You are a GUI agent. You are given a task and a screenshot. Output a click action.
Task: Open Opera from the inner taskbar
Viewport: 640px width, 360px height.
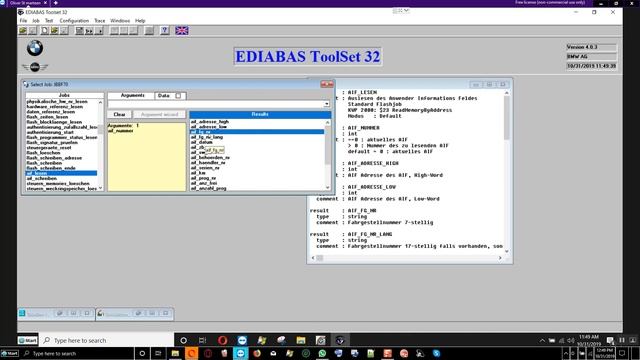click(x=222, y=340)
